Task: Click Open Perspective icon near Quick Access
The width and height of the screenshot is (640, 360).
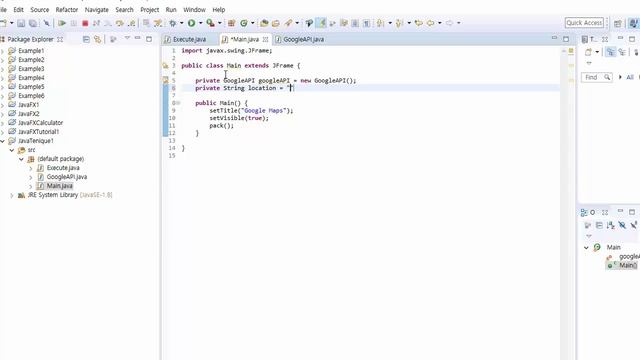Action: coord(618,23)
